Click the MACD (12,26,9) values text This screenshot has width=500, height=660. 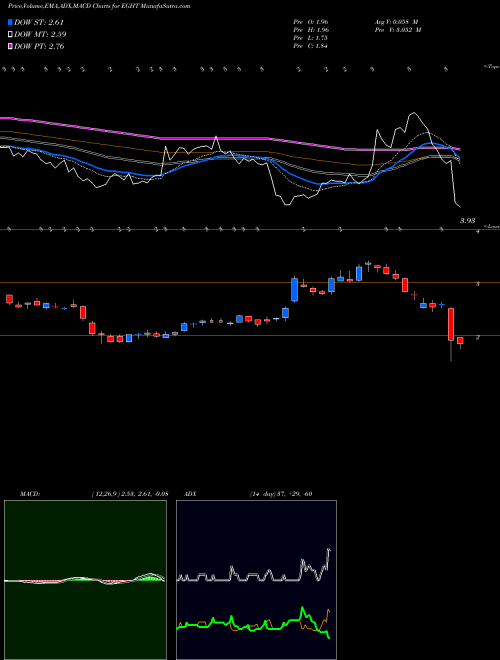coord(130,494)
